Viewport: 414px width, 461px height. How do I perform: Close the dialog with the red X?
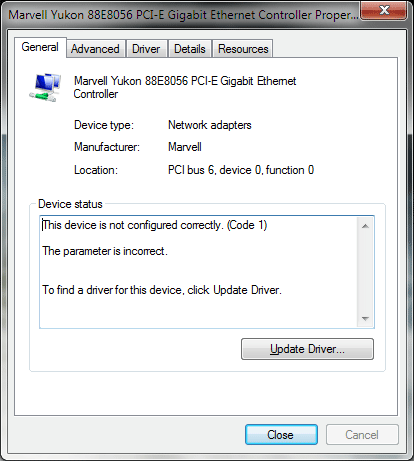[384, 10]
